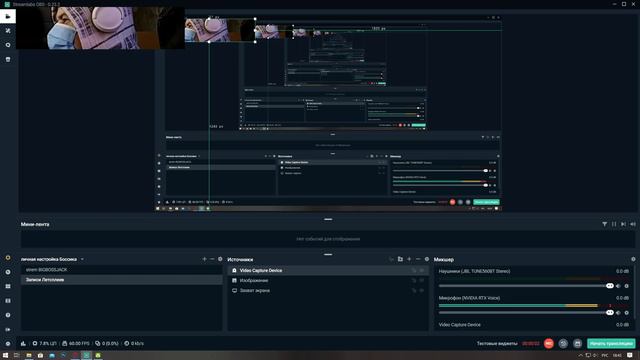Click 0 kb/s bandwidth readout
The width and height of the screenshot is (640, 360).
click(134, 343)
